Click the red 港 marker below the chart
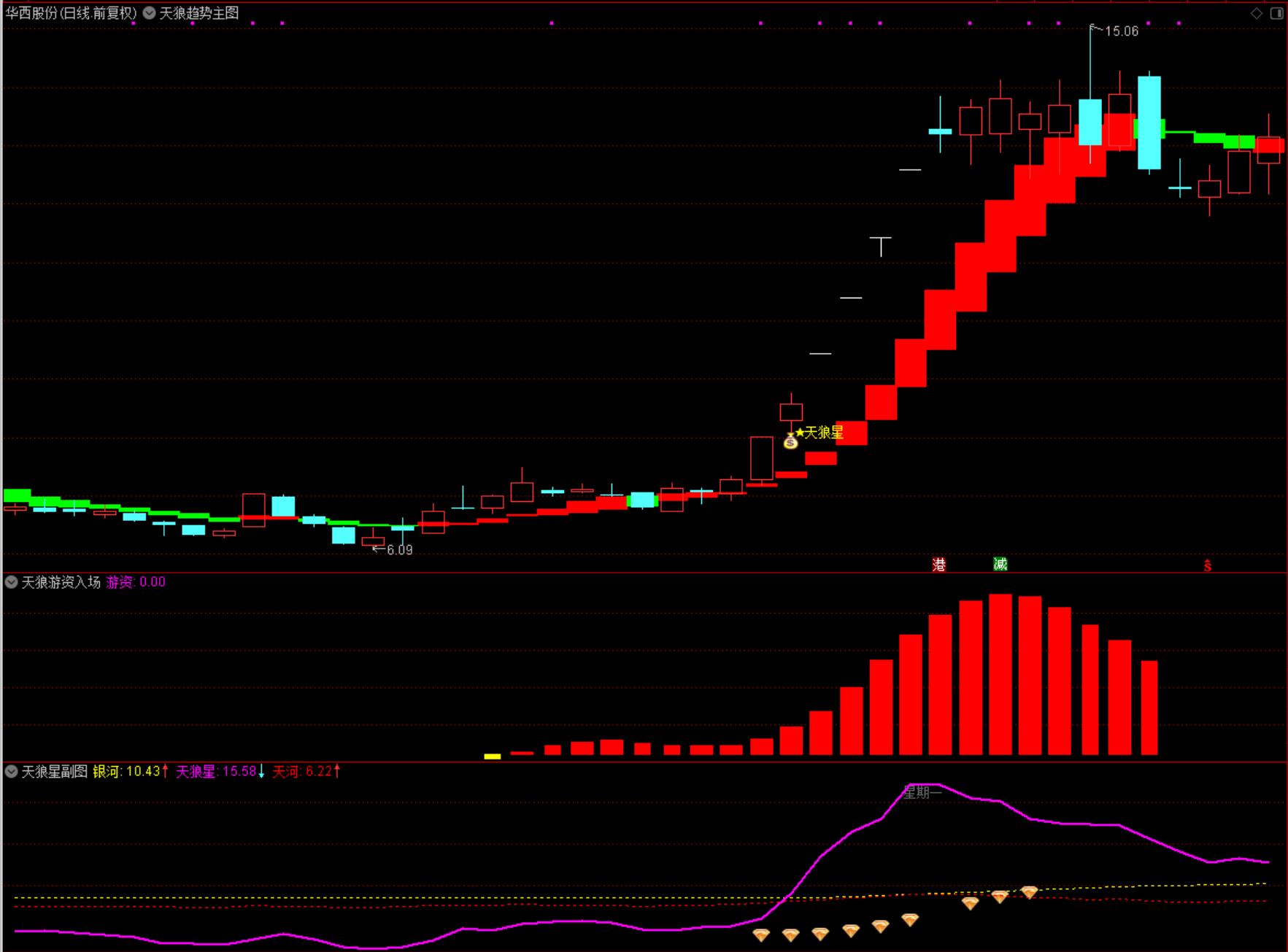Screen dimensions: 1288x952 point(939,564)
